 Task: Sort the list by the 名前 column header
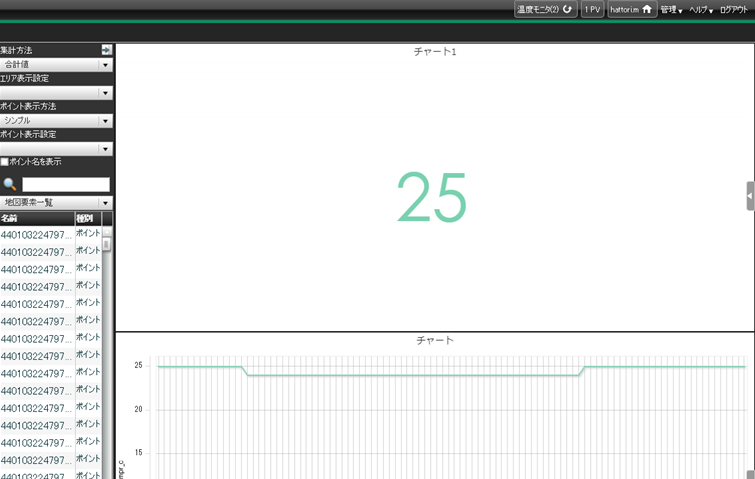click(37, 218)
